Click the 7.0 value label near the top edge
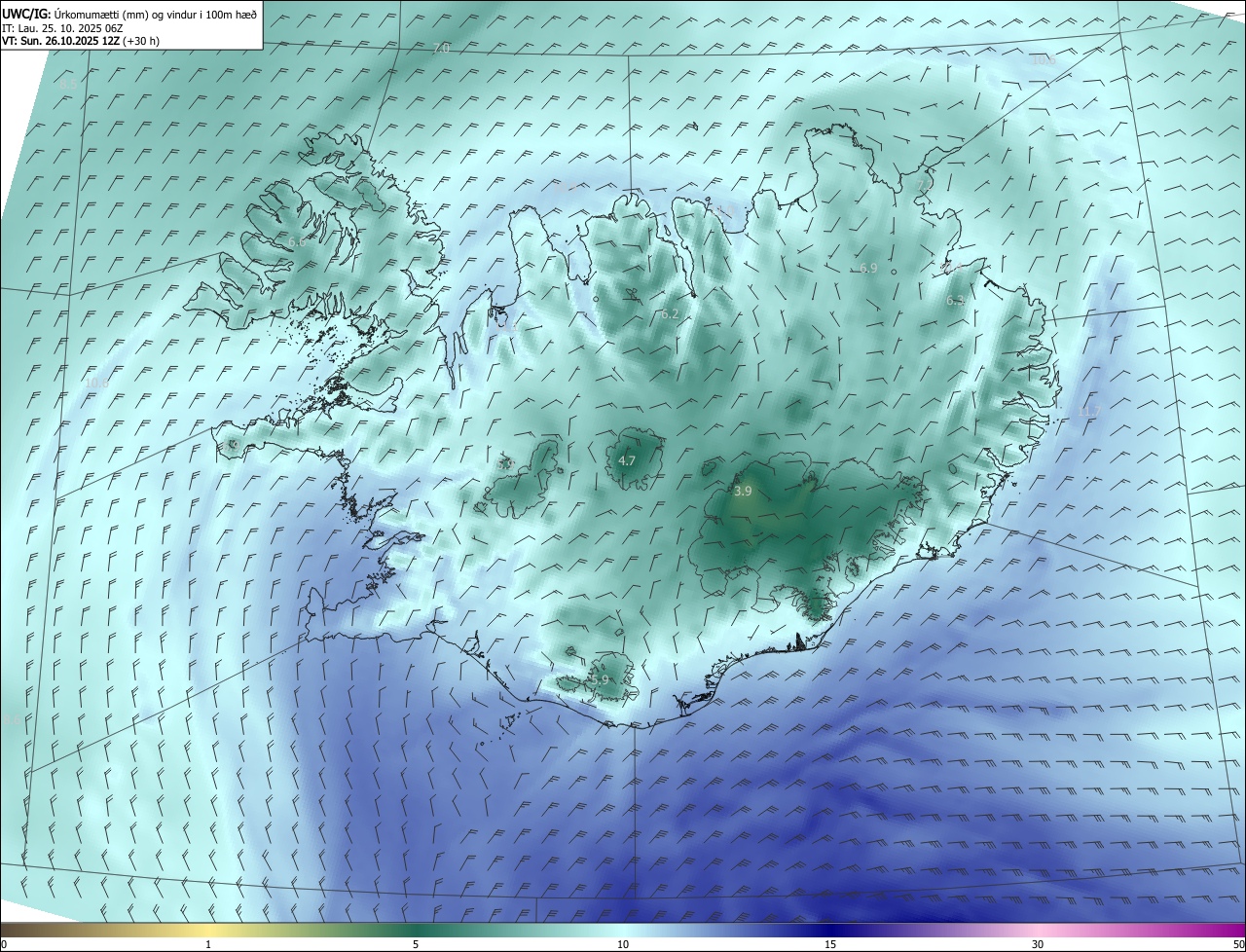The image size is (1246, 952). 442,48
